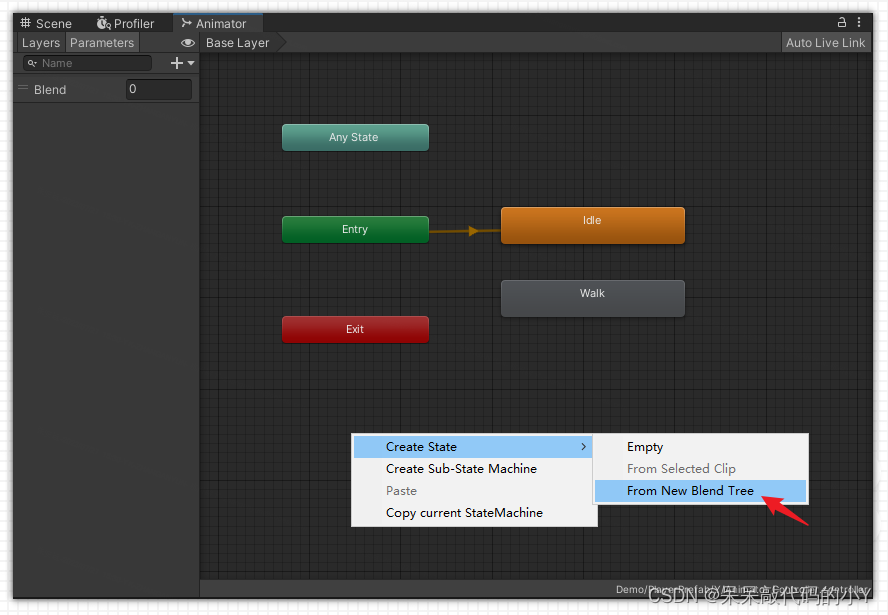888x615 pixels.
Task: Create an Empty state
Action: point(700,447)
